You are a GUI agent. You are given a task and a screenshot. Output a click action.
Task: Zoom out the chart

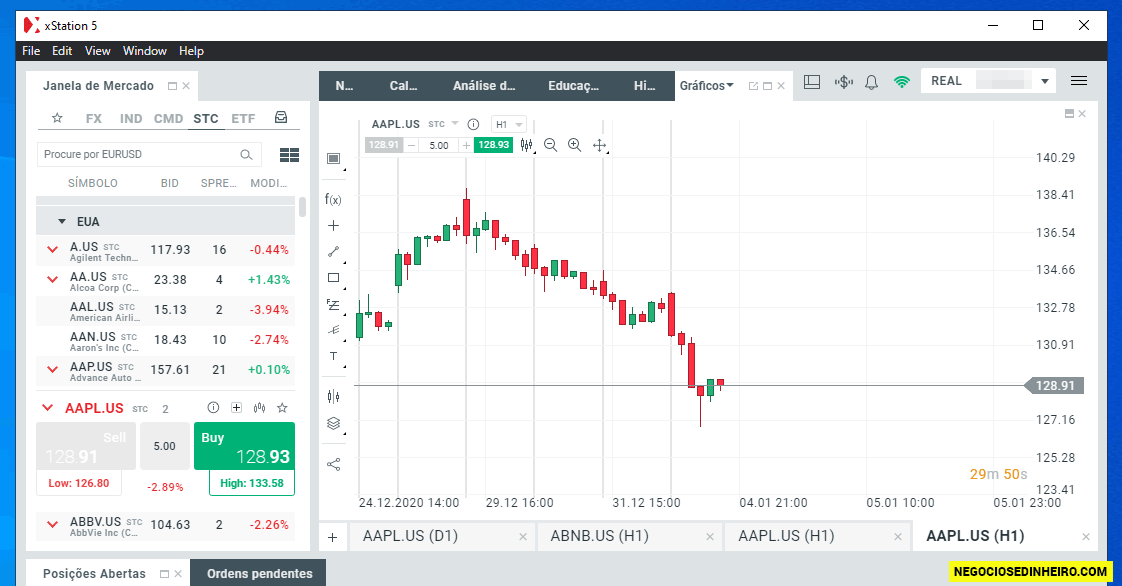click(x=550, y=145)
